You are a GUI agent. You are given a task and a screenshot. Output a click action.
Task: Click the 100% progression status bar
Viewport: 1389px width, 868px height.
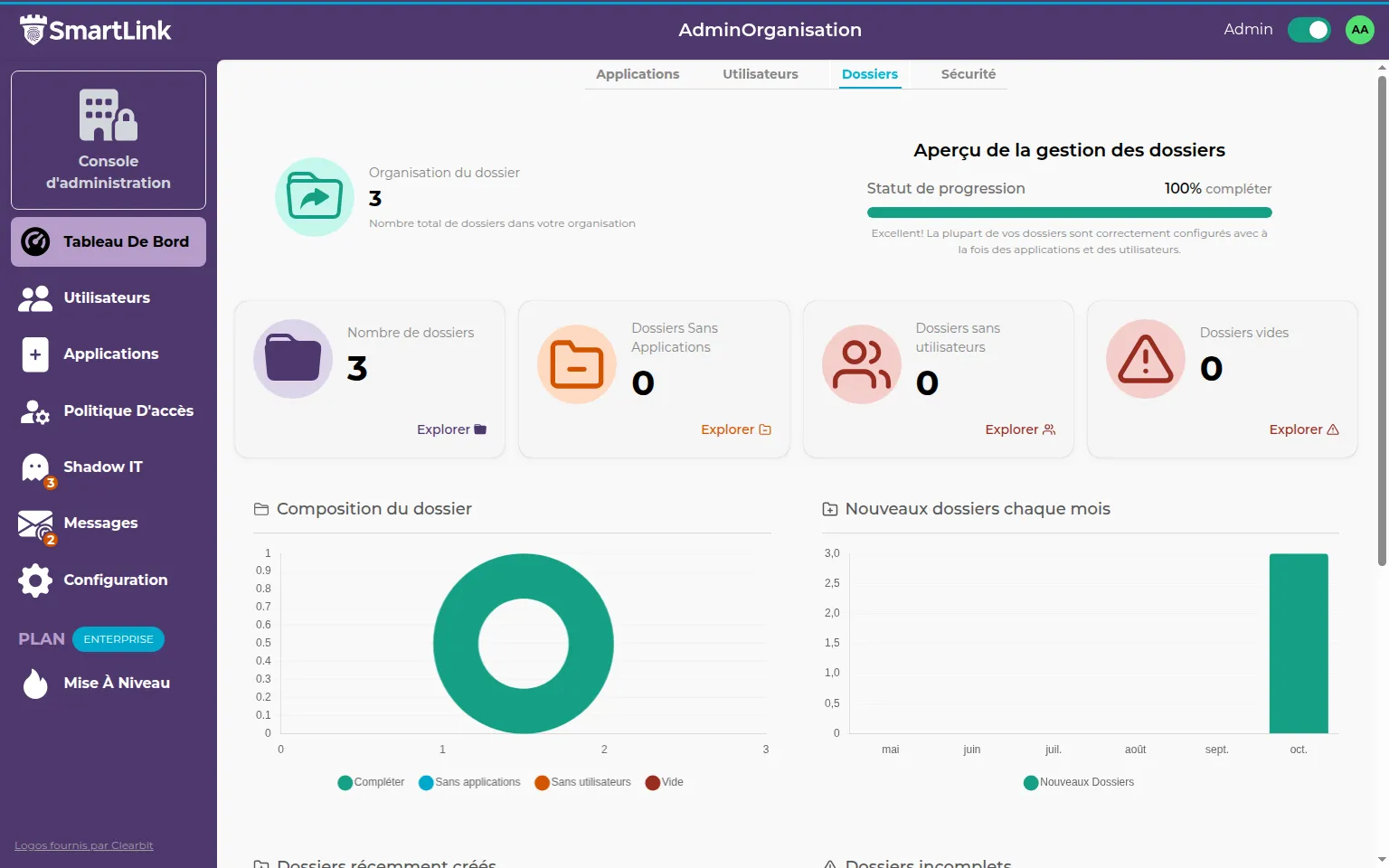click(x=1069, y=212)
